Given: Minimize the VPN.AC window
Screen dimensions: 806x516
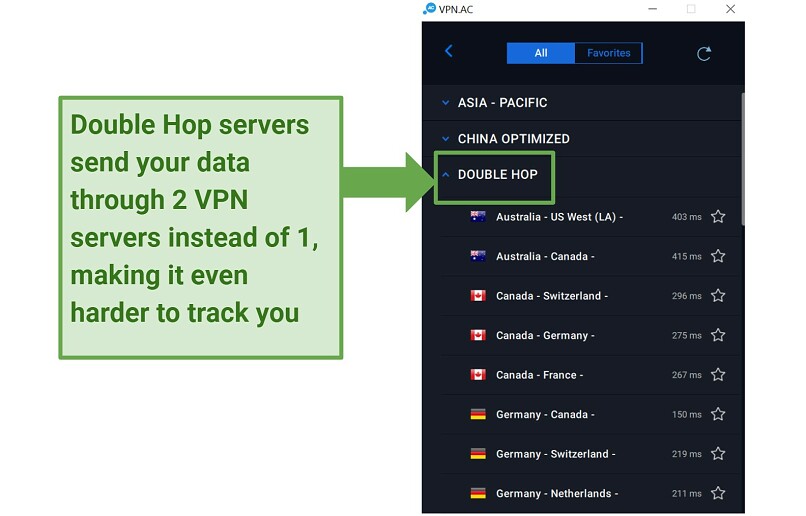Looking at the screenshot, I should [652, 9].
